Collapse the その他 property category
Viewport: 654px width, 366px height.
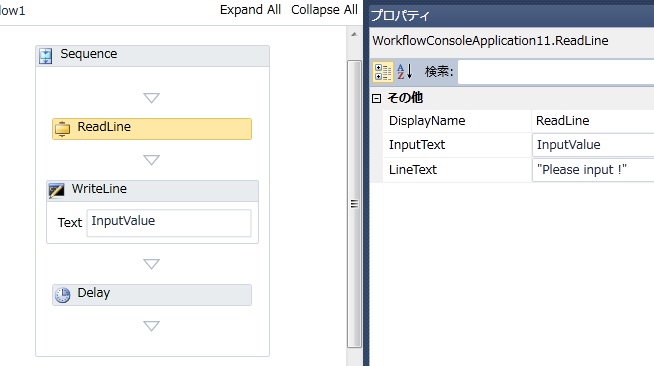tap(376, 98)
